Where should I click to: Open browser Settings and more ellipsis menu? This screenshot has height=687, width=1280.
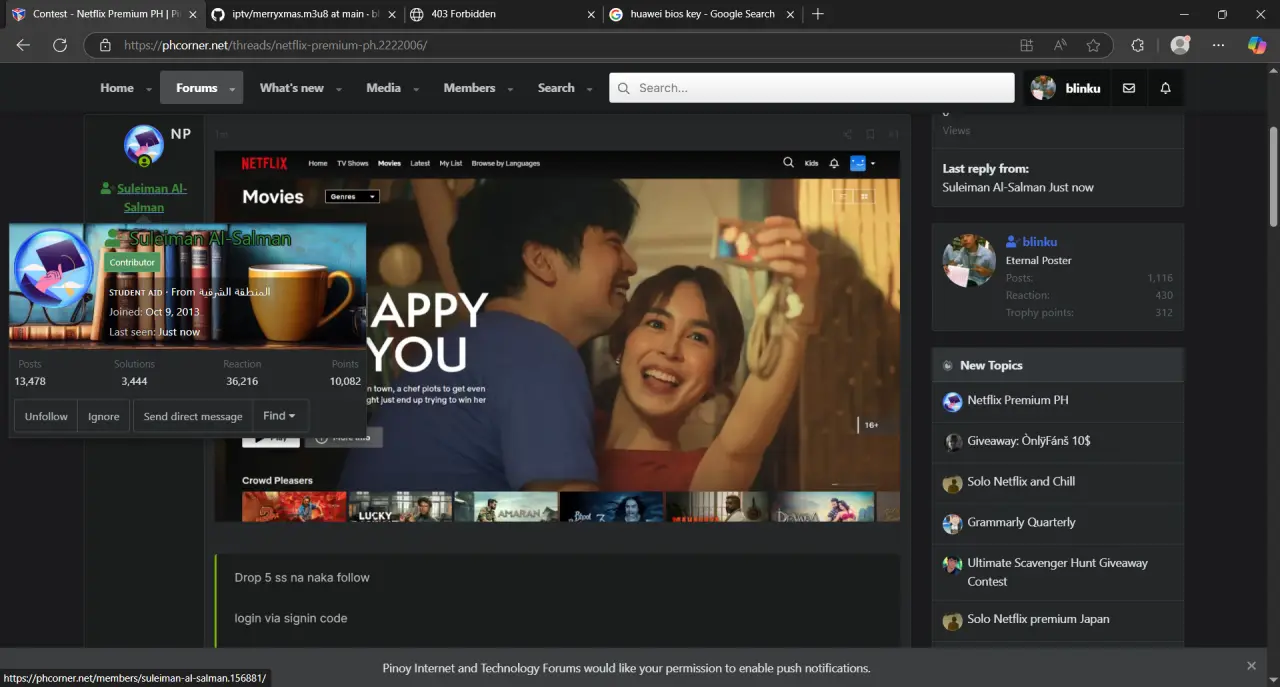[1218, 45]
